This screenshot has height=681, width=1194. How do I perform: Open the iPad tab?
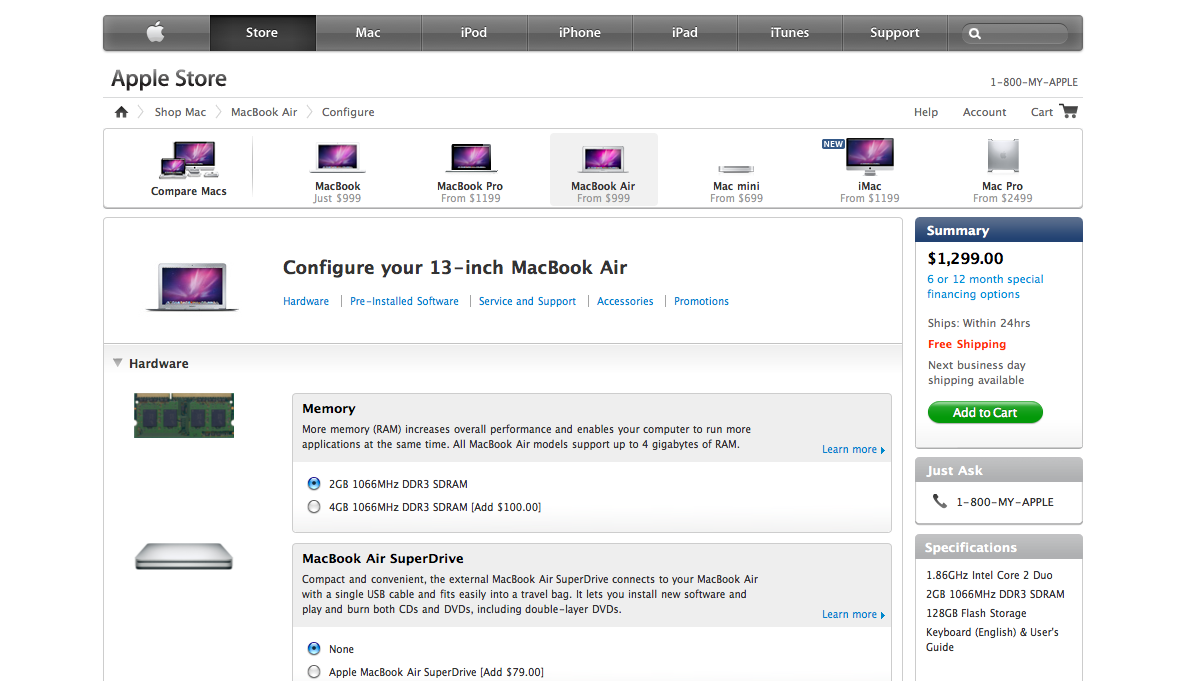[x=685, y=33]
